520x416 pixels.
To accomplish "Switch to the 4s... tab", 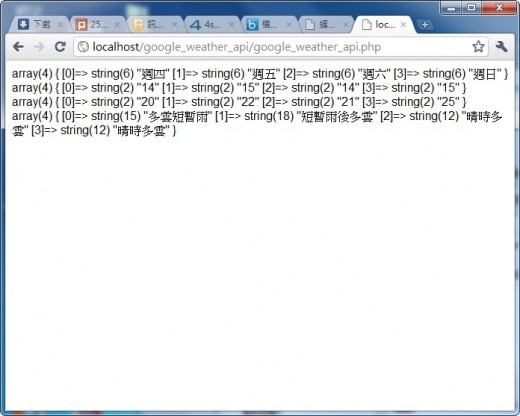I will tap(210, 24).
